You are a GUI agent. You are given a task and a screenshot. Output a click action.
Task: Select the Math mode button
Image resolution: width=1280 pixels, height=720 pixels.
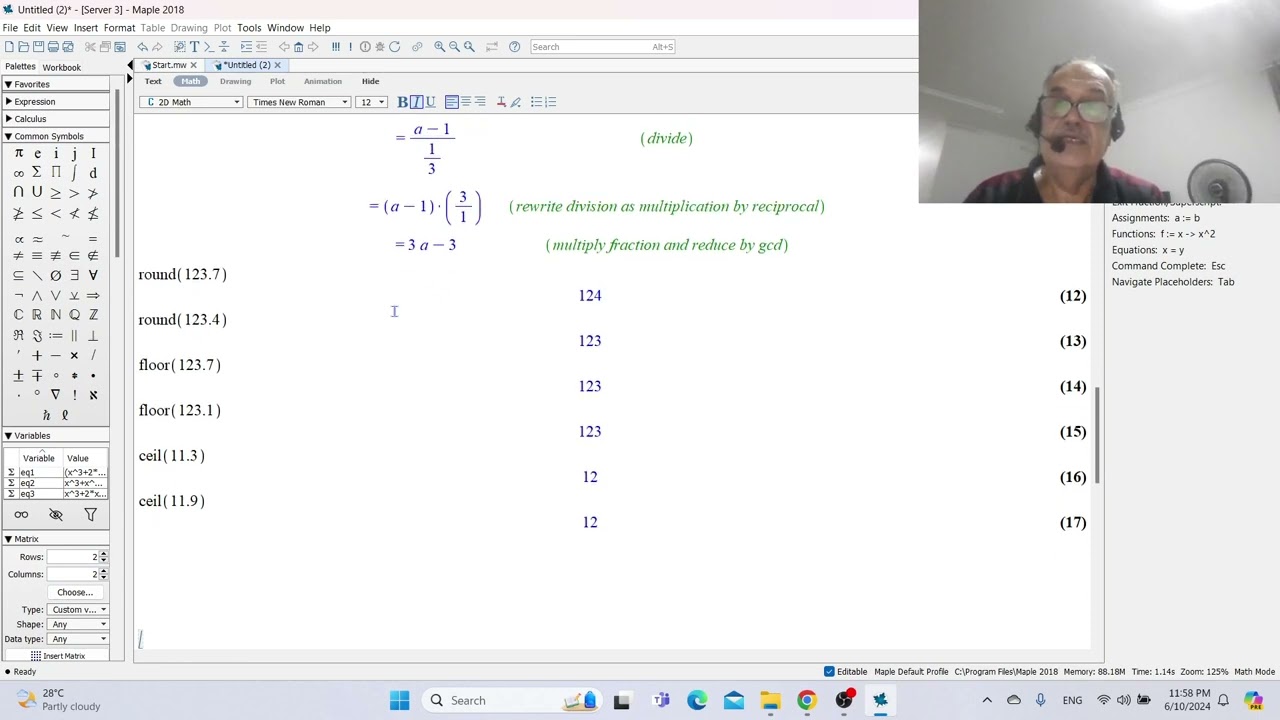[191, 81]
